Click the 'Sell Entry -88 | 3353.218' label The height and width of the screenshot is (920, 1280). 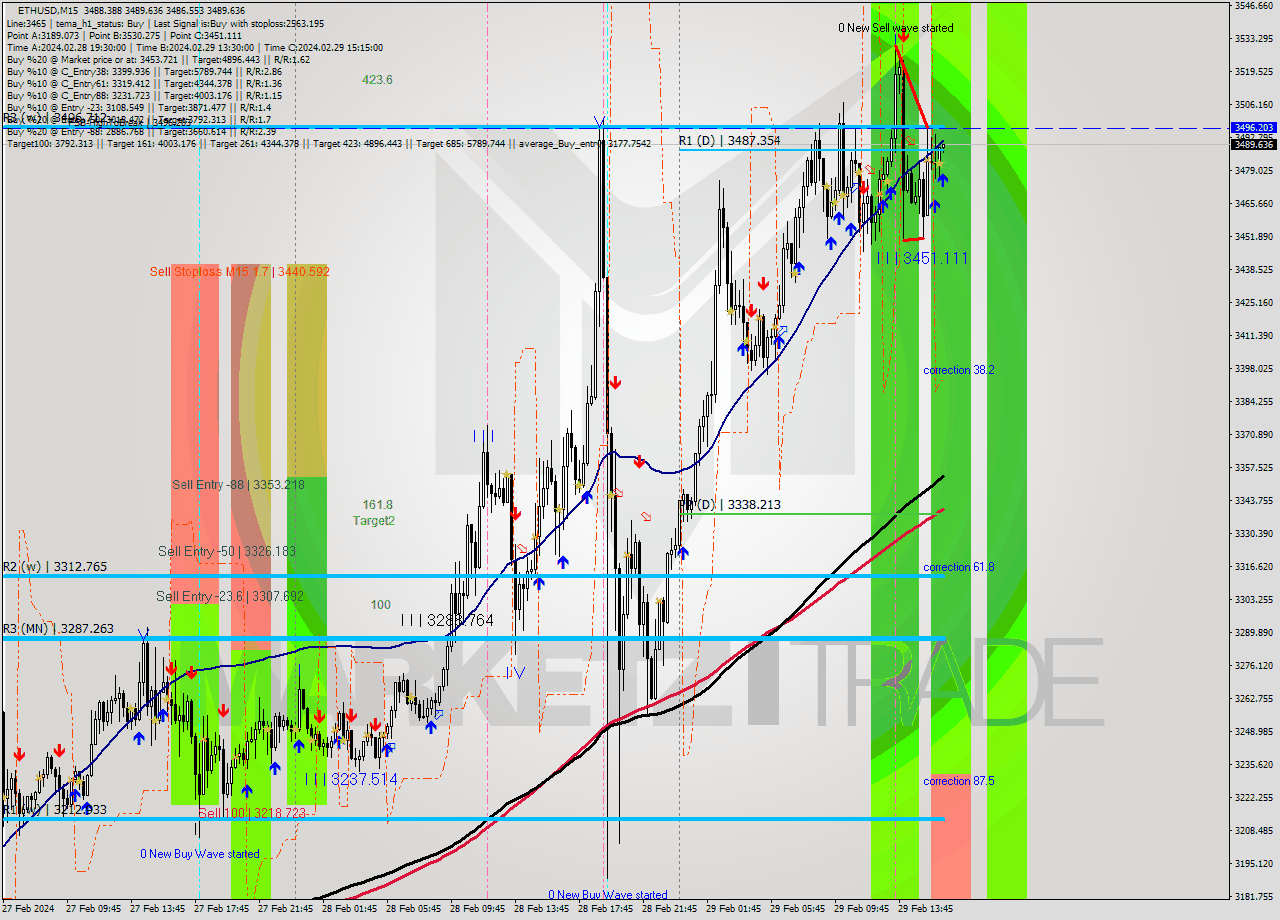[238, 485]
